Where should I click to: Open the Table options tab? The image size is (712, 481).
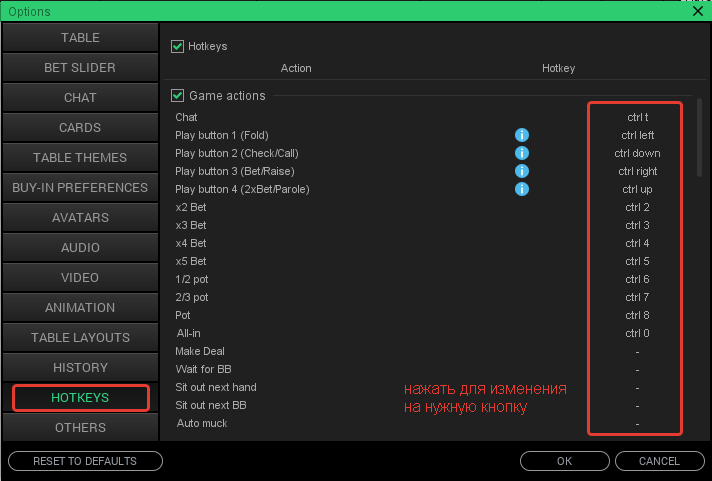[x=80, y=38]
